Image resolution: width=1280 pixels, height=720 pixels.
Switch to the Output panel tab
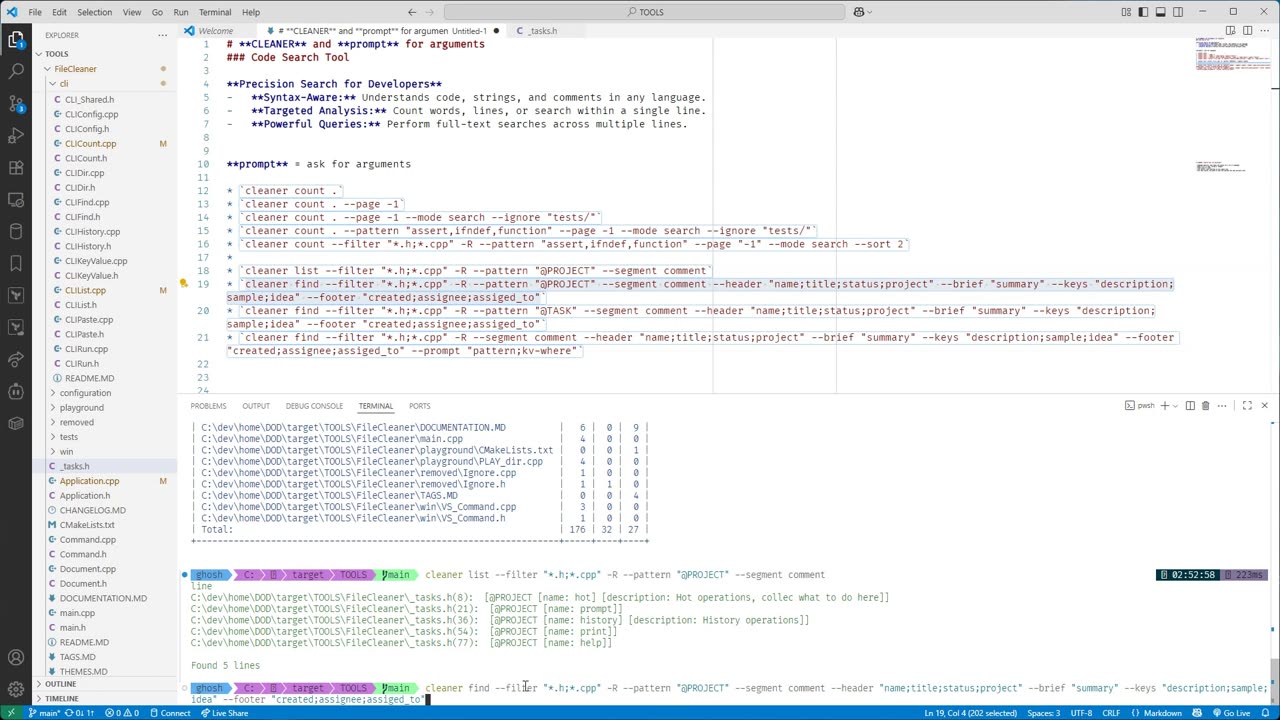click(x=256, y=406)
